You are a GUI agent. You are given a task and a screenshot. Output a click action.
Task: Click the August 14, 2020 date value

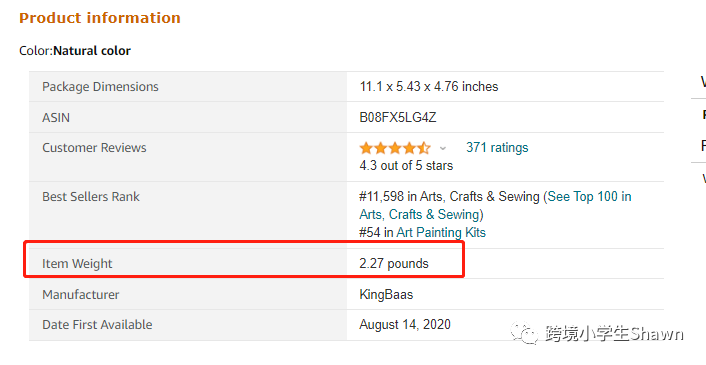click(405, 324)
